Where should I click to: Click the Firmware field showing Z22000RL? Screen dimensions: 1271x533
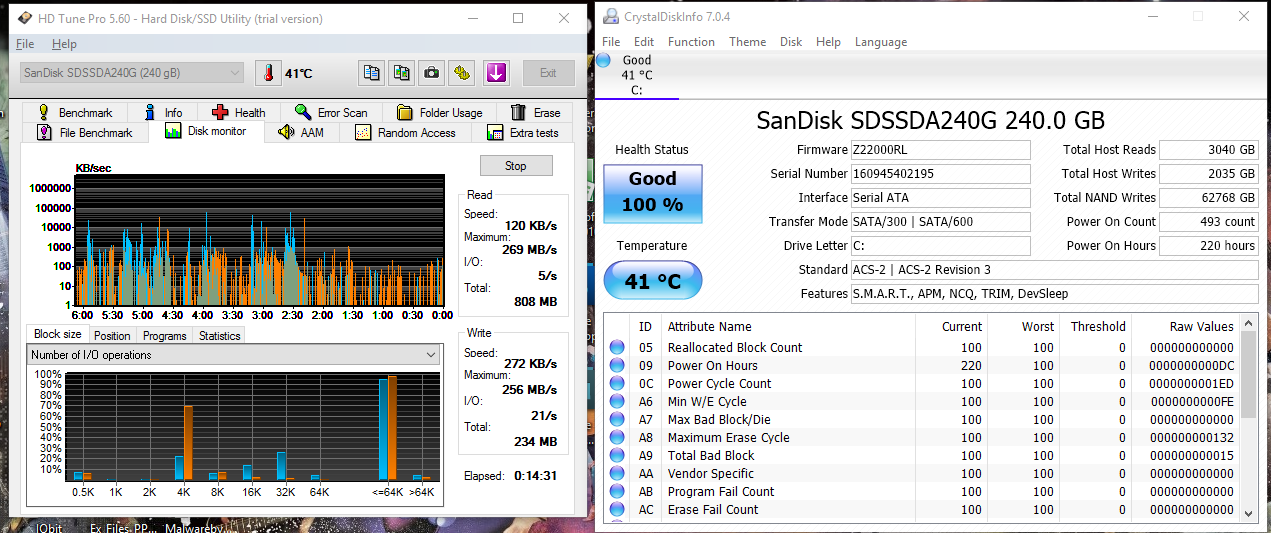[940, 150]
